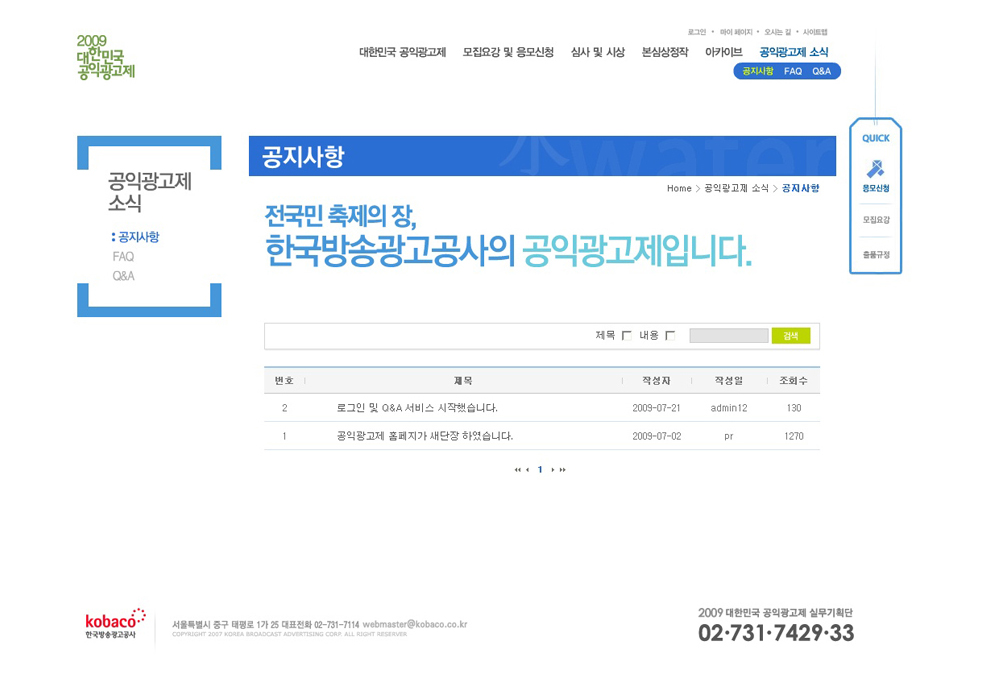Select FAQ in the blue submenu bar

[x=793, y=71]
